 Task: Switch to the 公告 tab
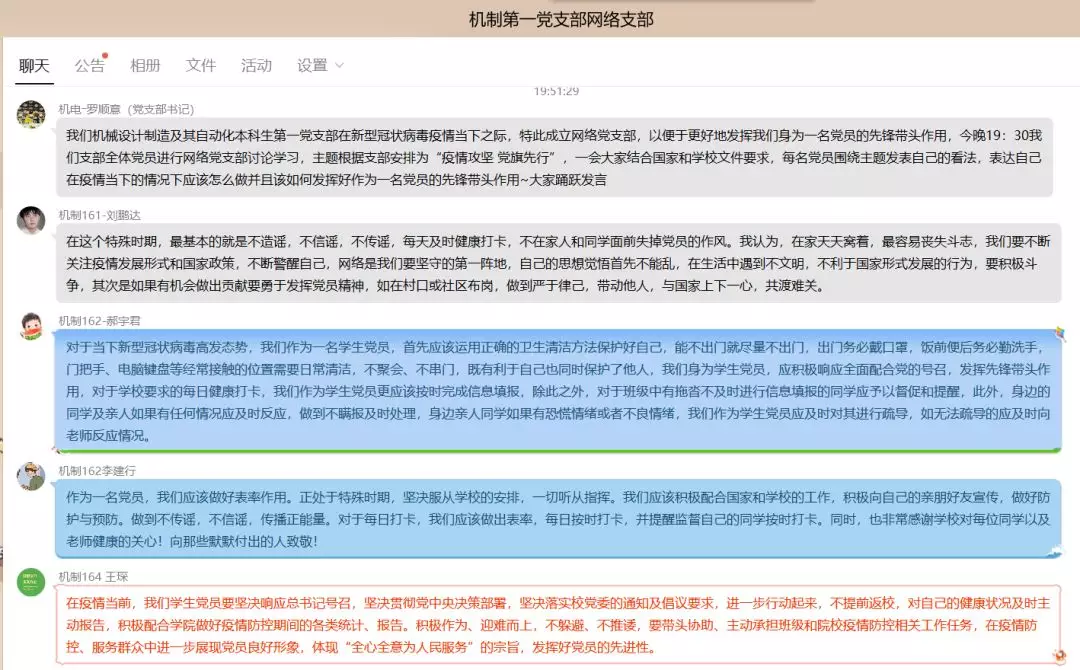point(90,64)
